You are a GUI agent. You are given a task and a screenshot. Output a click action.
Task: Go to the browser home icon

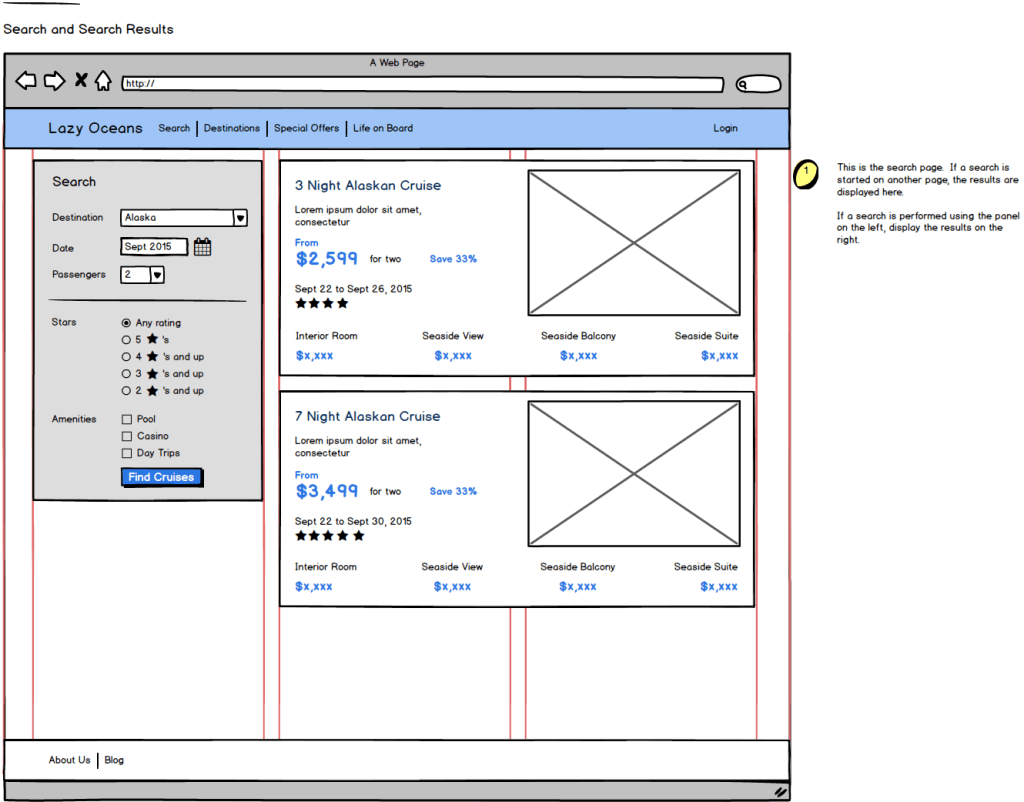(103, 81)
